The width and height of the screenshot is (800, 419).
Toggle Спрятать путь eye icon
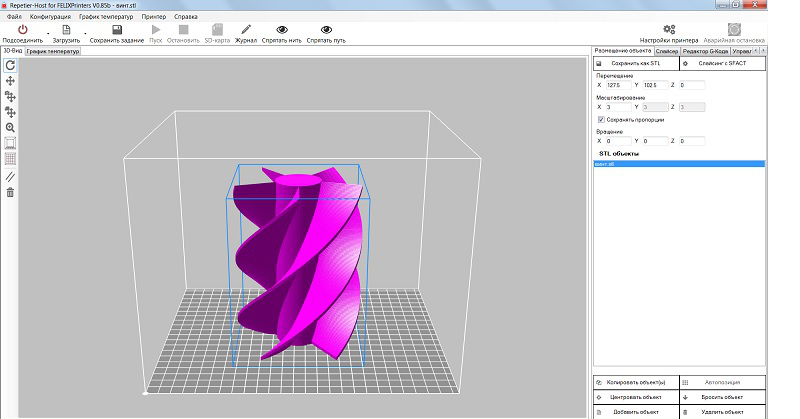coord(326,30)
